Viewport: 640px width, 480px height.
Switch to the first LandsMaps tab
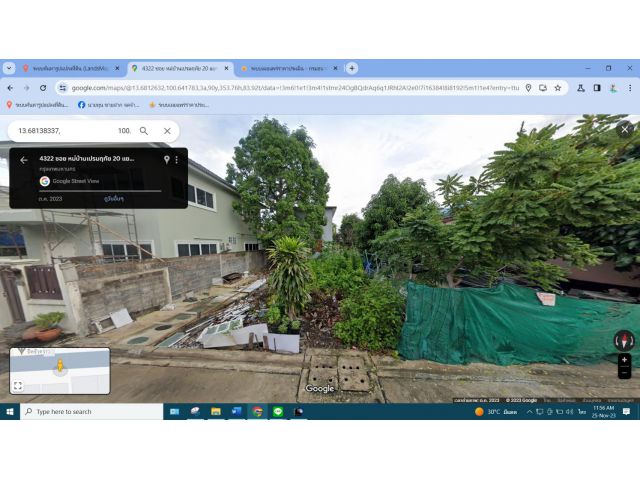coord(71,69)
